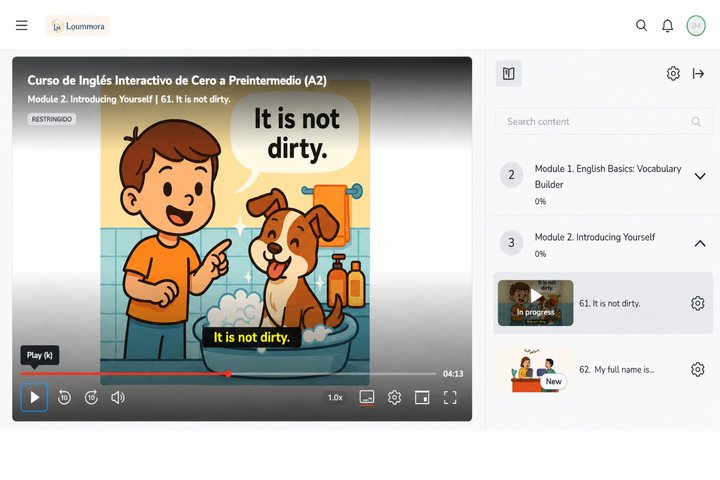
Task: Enter fullscreen mode
Action: tap(450, 397)
